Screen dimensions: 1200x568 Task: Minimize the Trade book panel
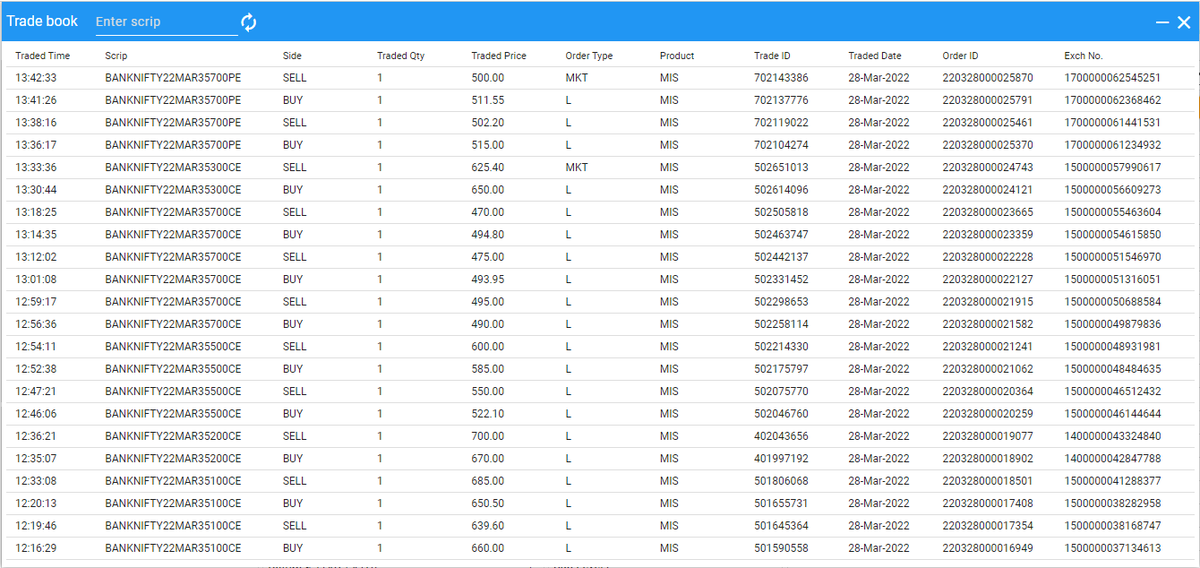[x=1163, y=22]
